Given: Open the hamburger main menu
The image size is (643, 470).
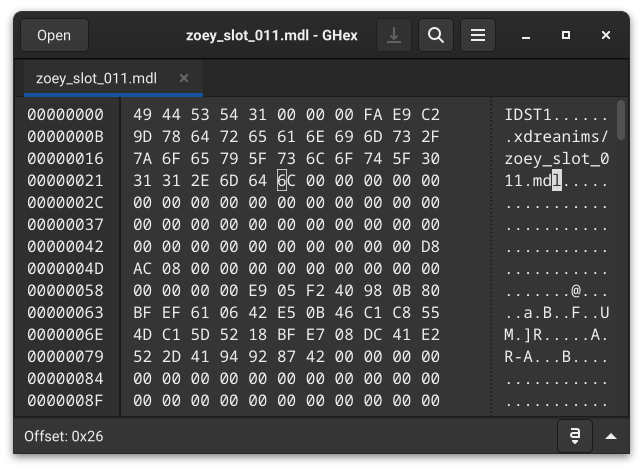Looking at the screenshot, I should click(478, 36).
